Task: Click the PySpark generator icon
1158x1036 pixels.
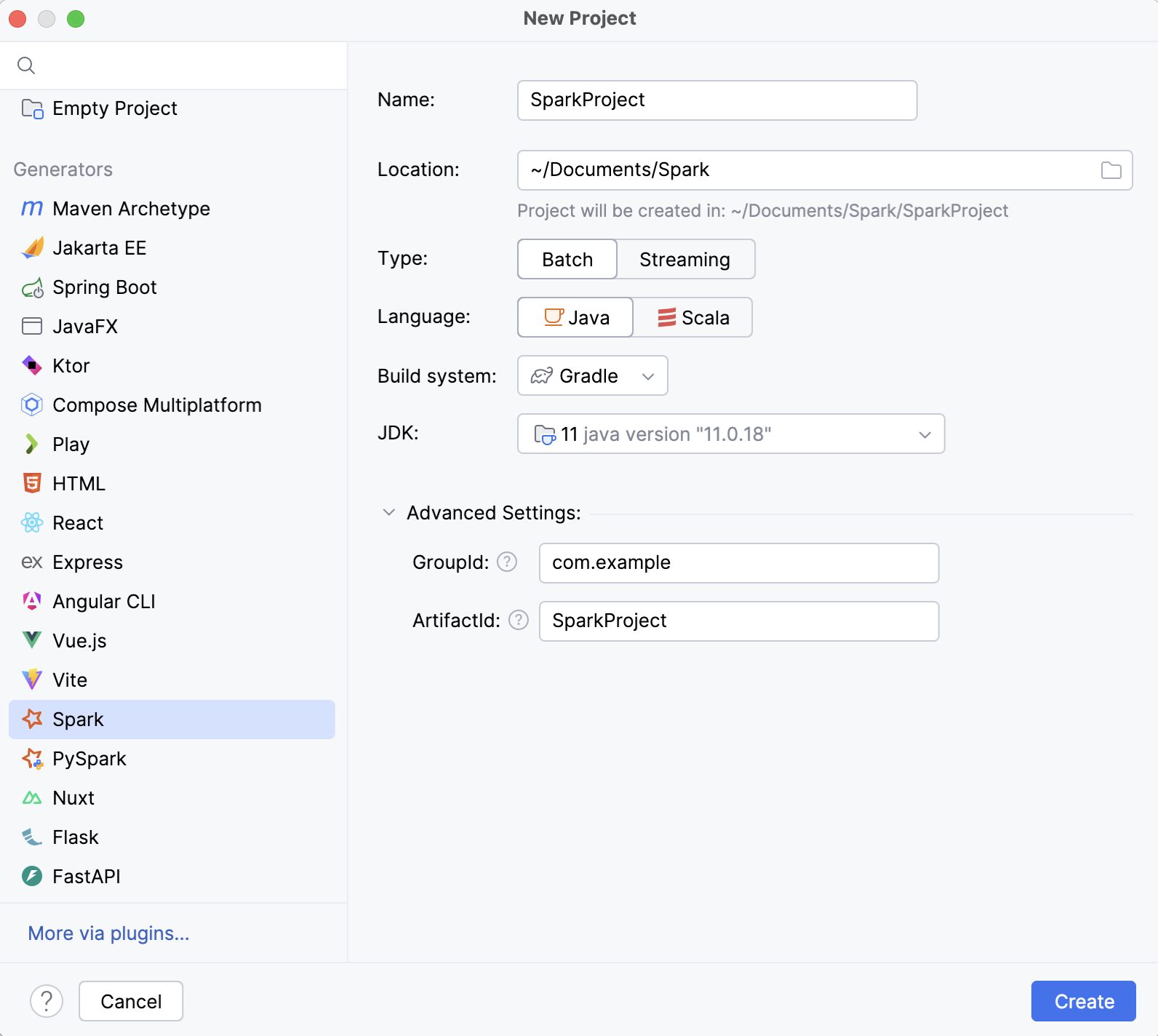Action: point(32,759)
